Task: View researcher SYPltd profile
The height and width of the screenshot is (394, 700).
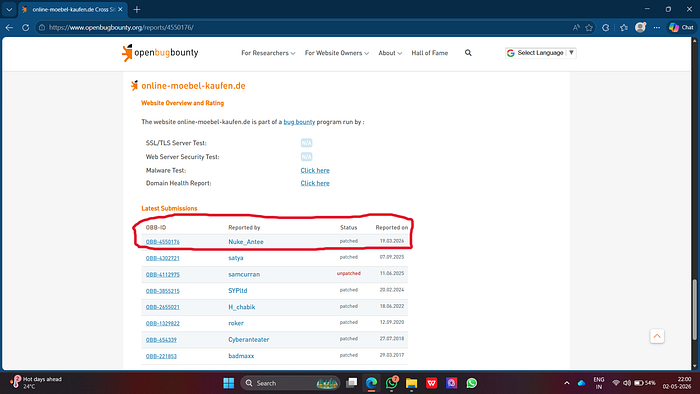Action: (238, 290)
